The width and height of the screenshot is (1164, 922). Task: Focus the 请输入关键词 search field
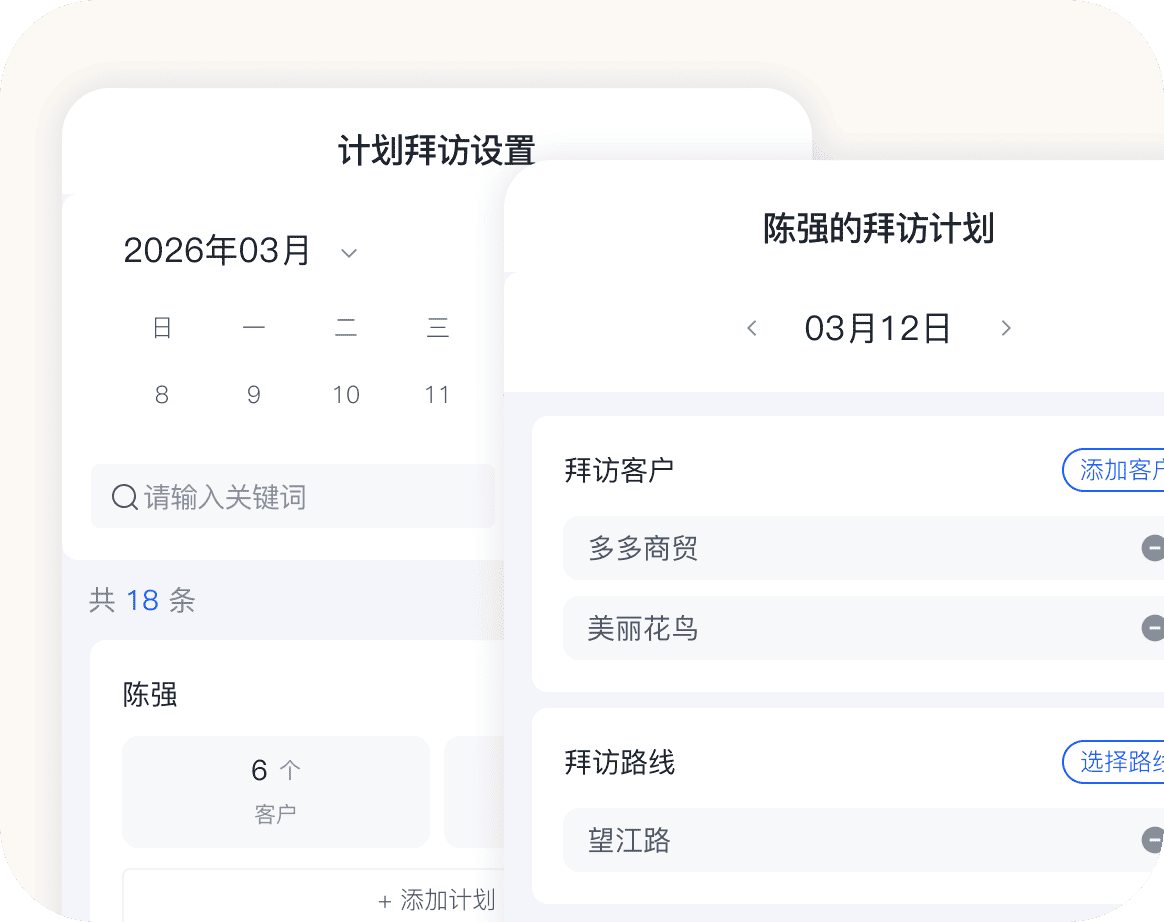pos(310,497)
